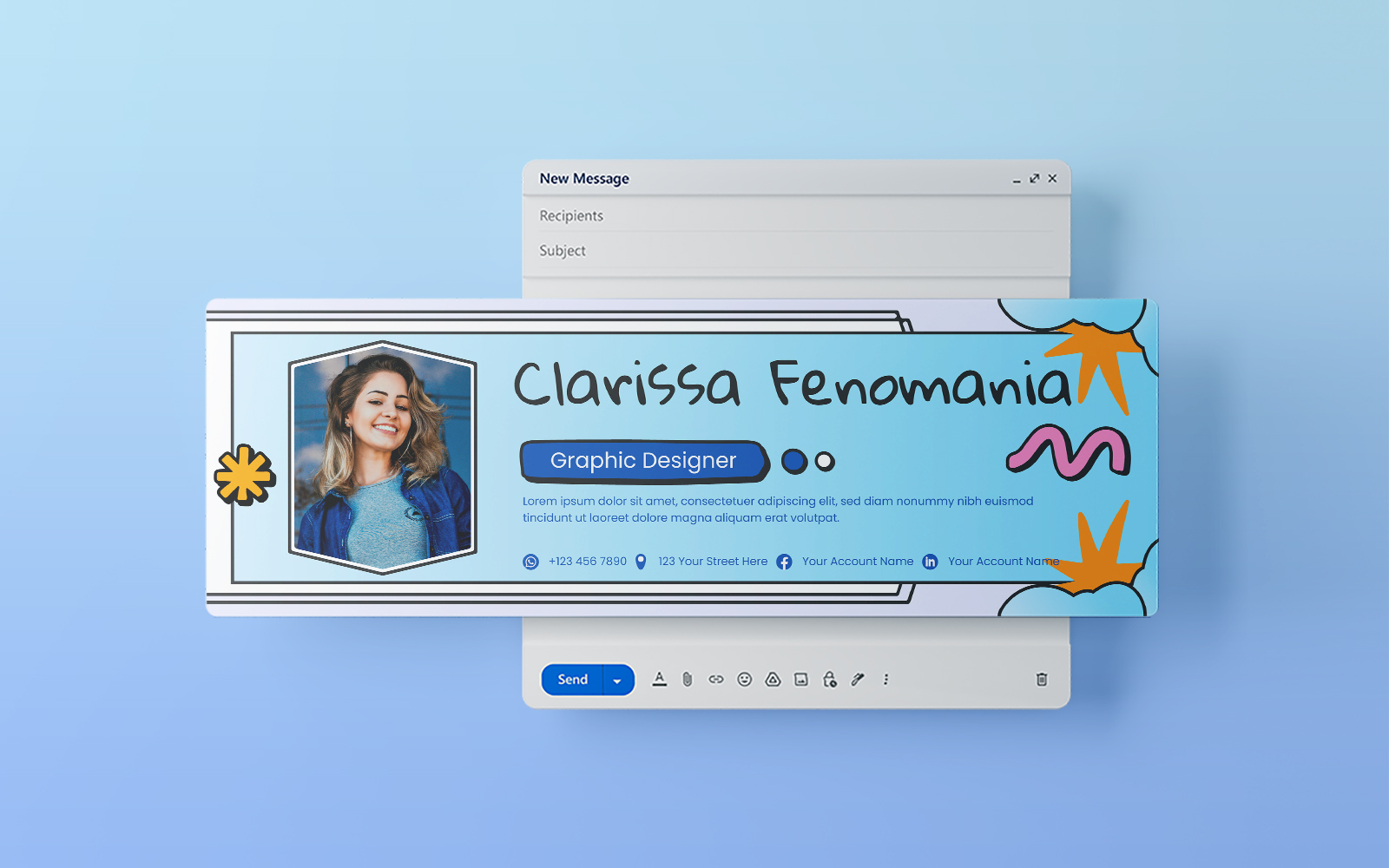
Task: Click Clarissa's profile photo thumbnail
Action: click(x=383, y=457)
